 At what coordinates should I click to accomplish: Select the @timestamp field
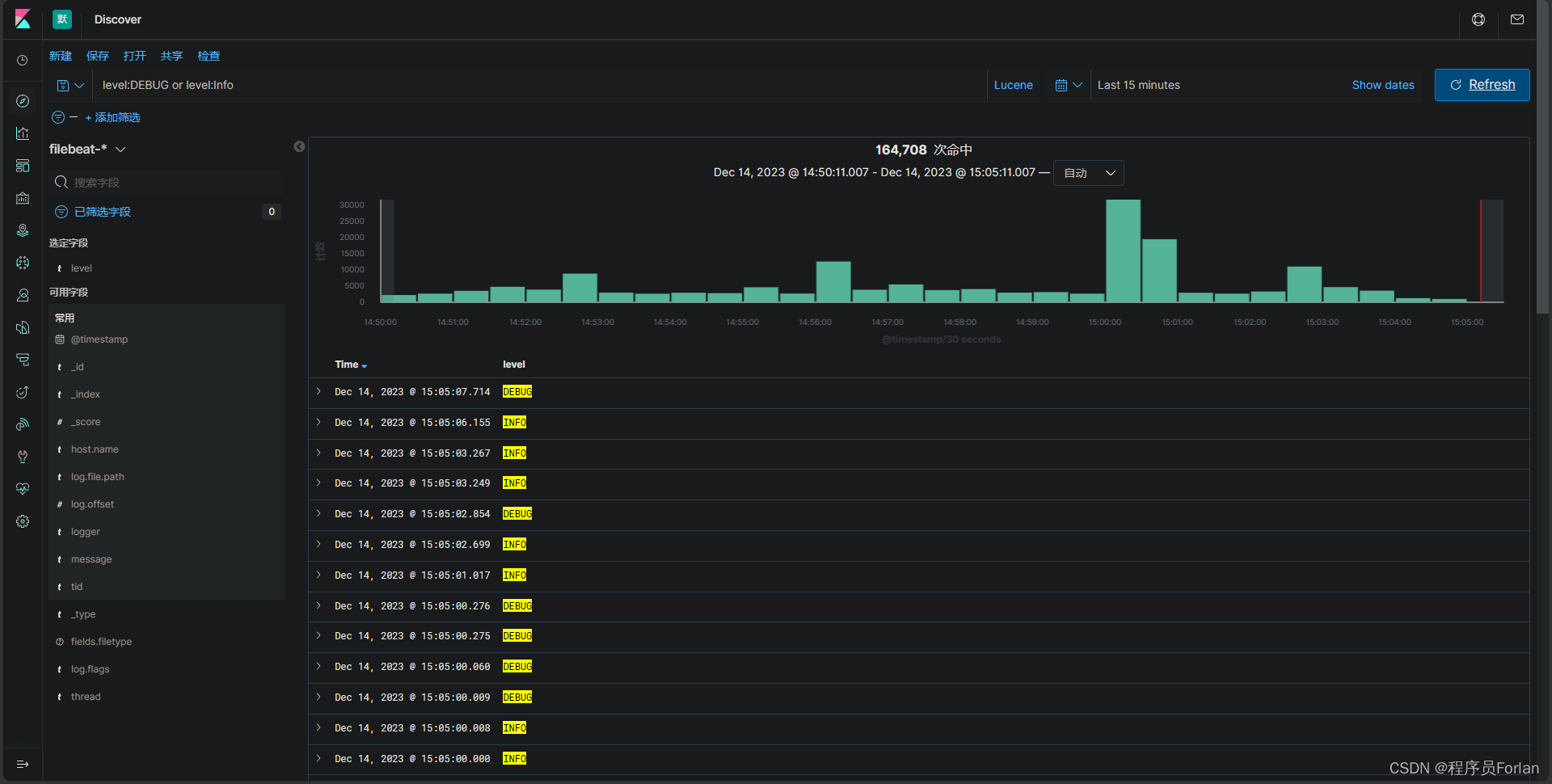[99, 339]
